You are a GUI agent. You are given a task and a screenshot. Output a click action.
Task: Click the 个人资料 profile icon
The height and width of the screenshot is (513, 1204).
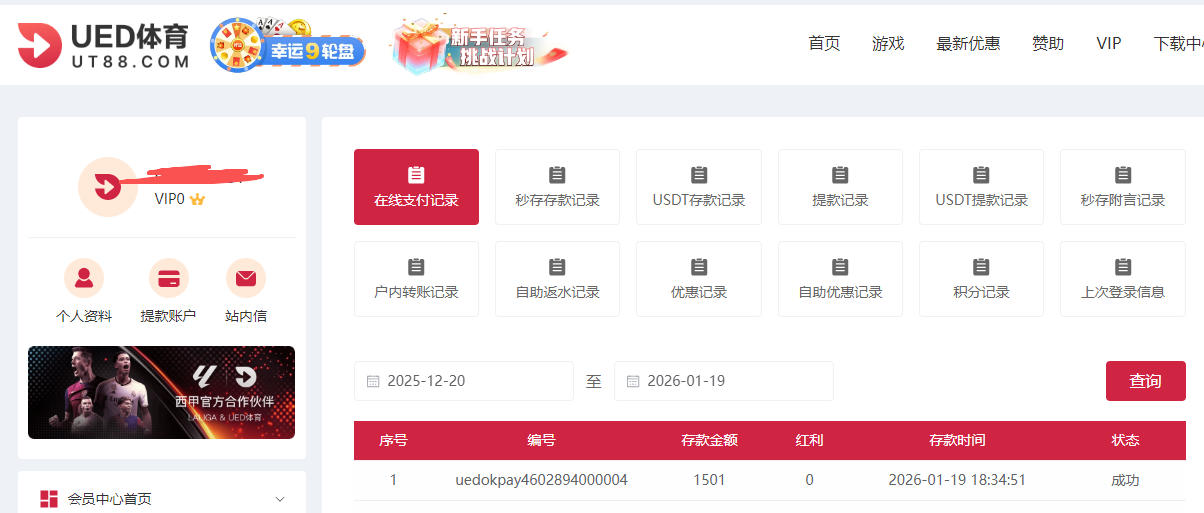click(84, 277)
